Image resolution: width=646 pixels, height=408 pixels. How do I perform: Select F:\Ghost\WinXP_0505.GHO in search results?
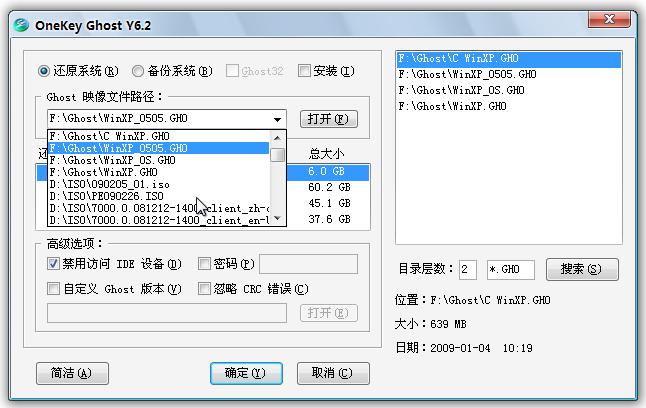click(509, 75)
